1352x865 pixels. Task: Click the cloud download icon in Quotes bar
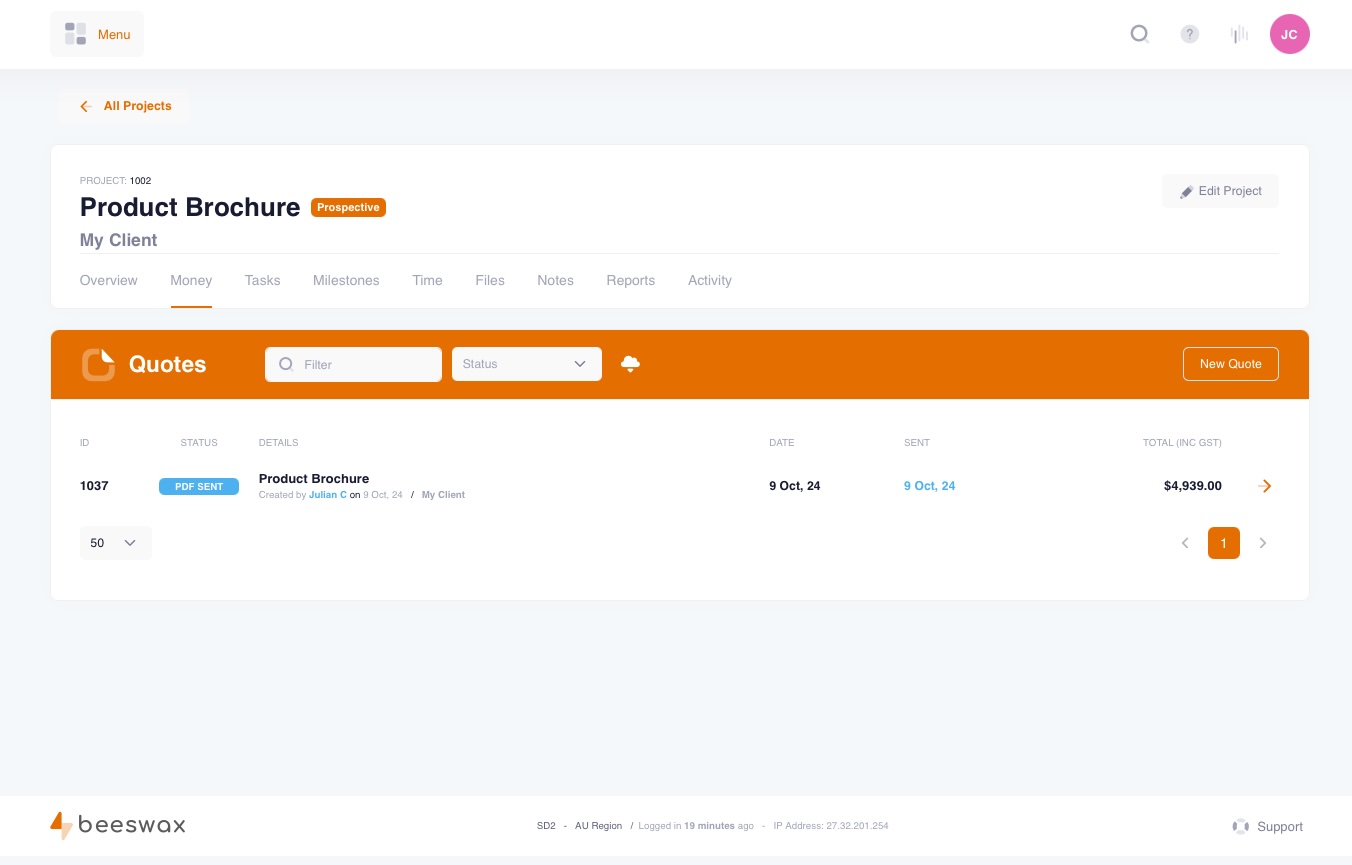point(630,364)
